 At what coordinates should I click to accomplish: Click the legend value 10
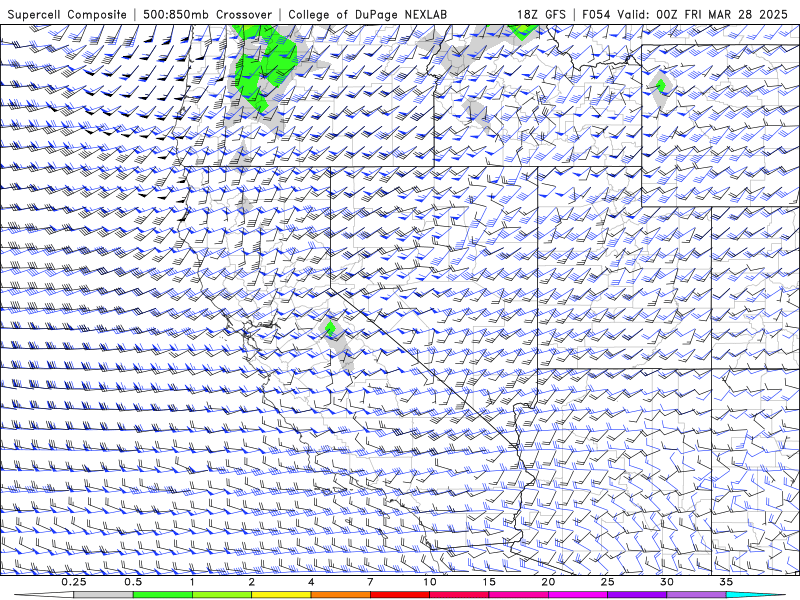(x=430, y=582)
